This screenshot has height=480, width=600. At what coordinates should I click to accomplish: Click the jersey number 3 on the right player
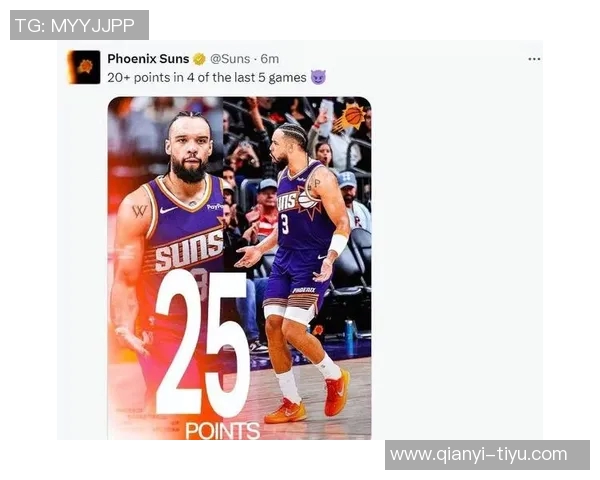point(285,224)
